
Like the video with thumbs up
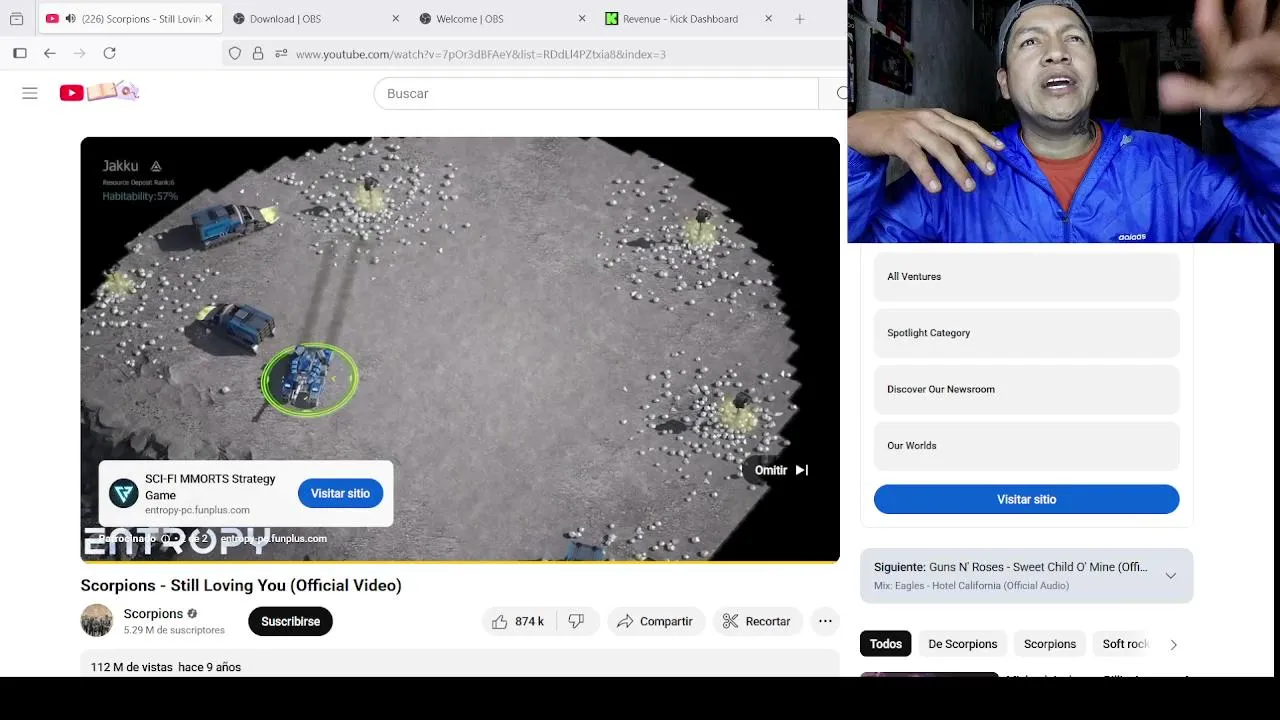coord(518,621)
